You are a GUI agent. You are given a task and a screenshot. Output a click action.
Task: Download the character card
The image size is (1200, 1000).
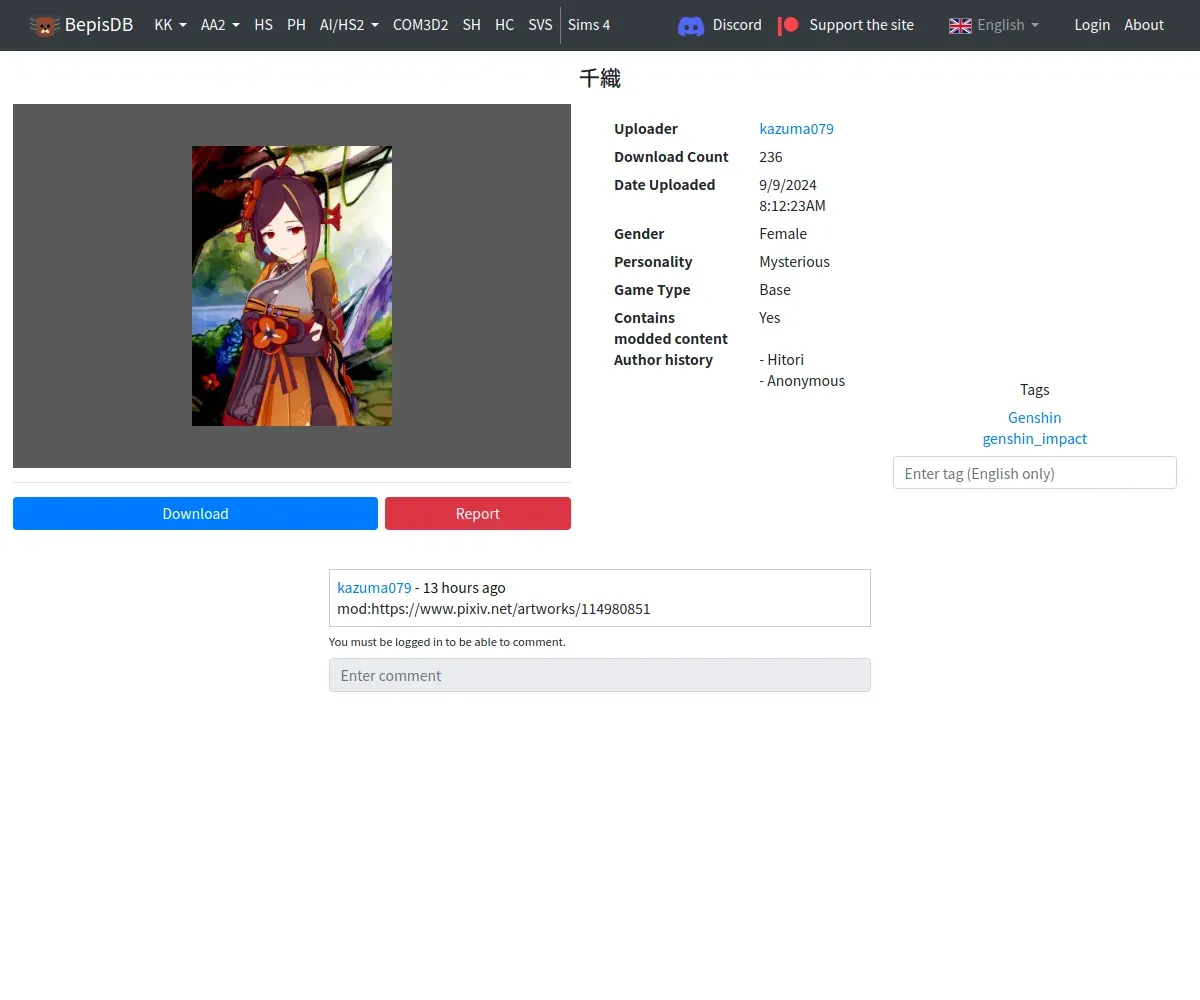click(195, 513)
